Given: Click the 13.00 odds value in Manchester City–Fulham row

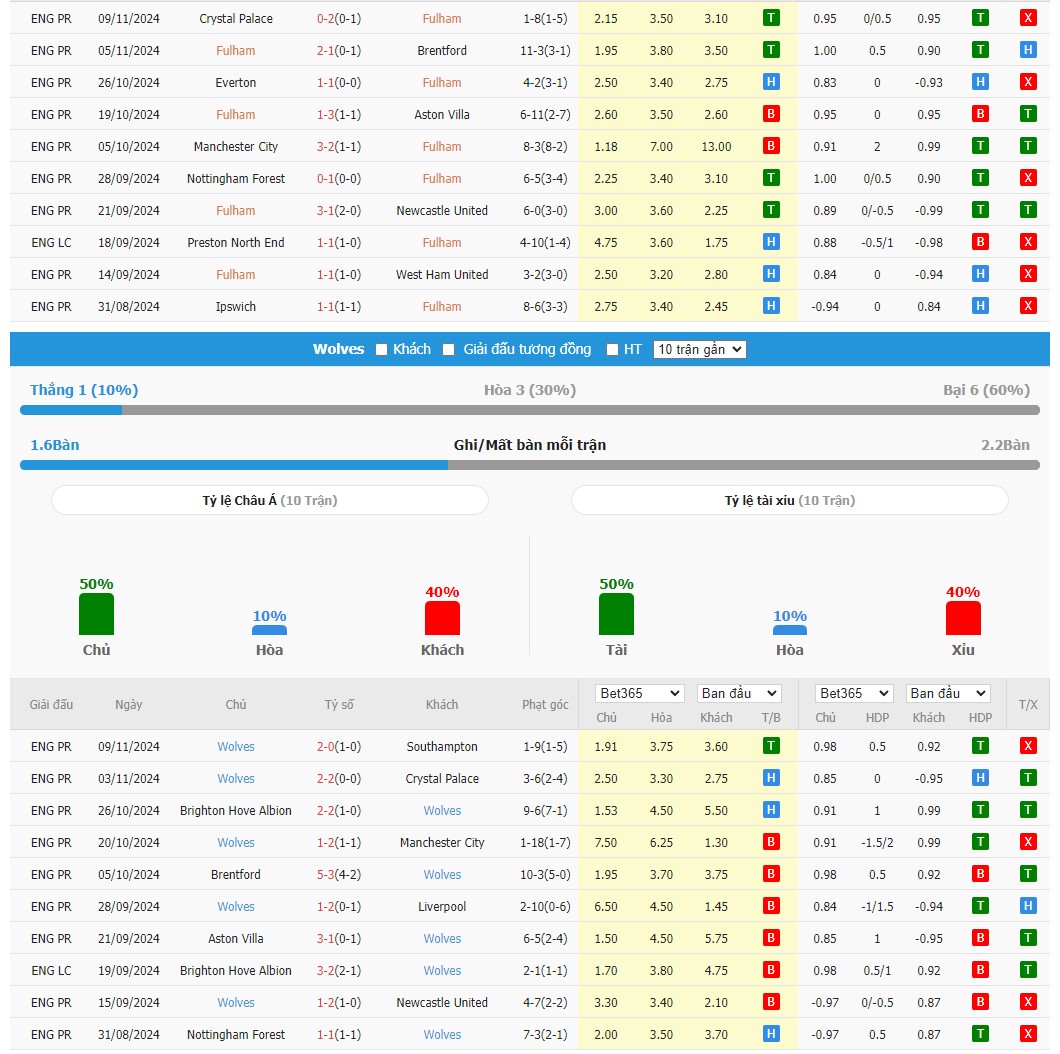Looking at the screenshot, I should [x=716, y=147].
